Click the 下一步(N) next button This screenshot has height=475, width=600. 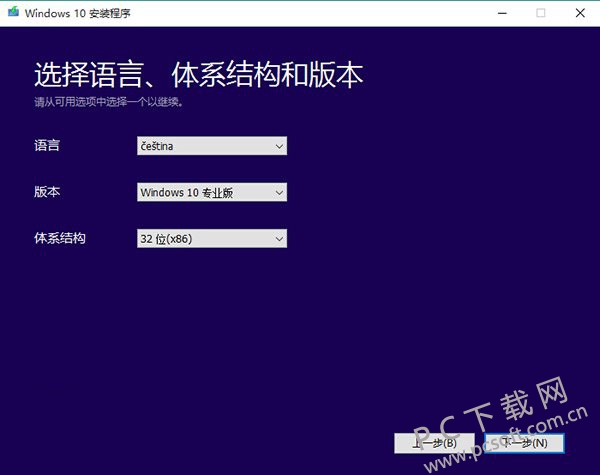click(x=524, y=443)
